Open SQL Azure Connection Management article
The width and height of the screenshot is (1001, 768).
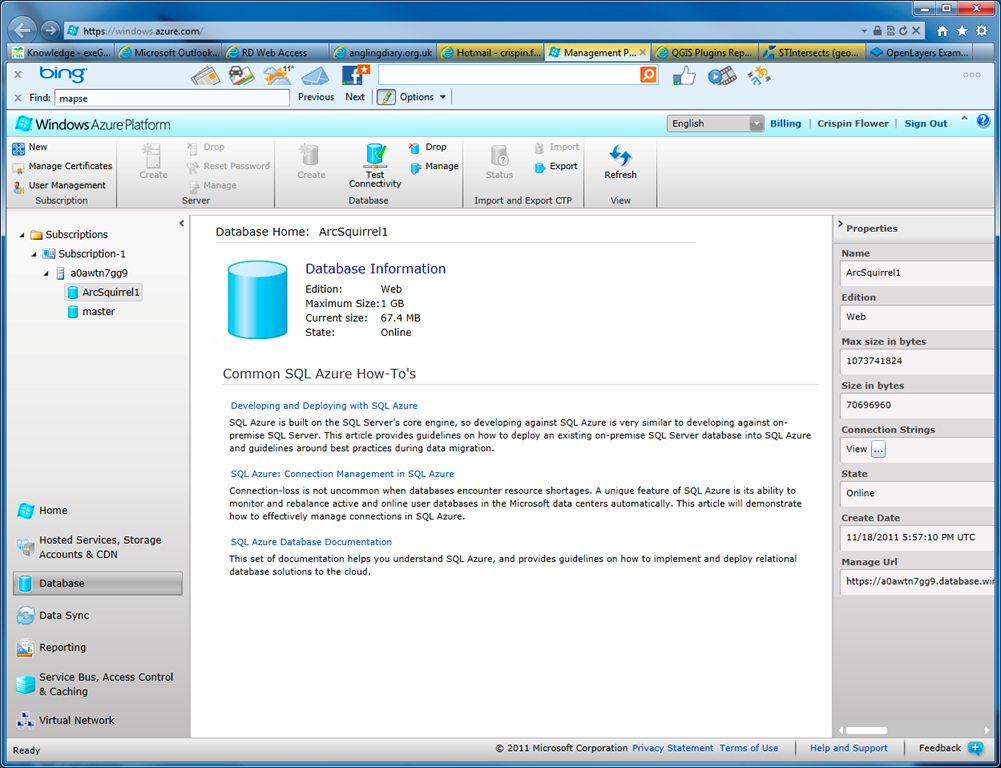(x=342, y=474)
